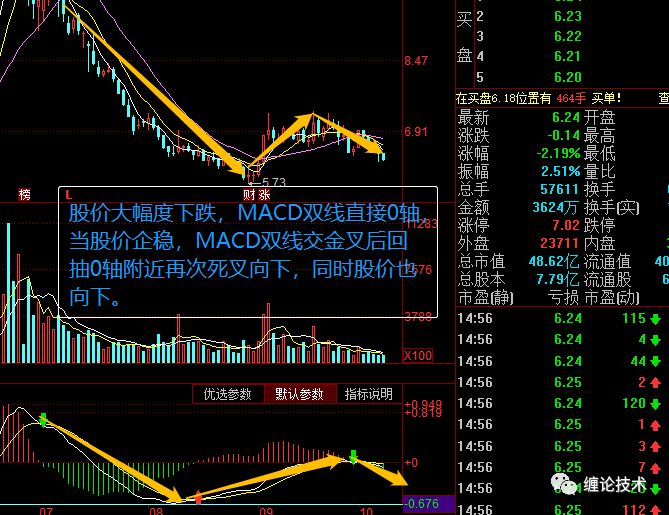669x515 pixels.
Task: Switch to the 优选参数 tab
Action: 228,394
